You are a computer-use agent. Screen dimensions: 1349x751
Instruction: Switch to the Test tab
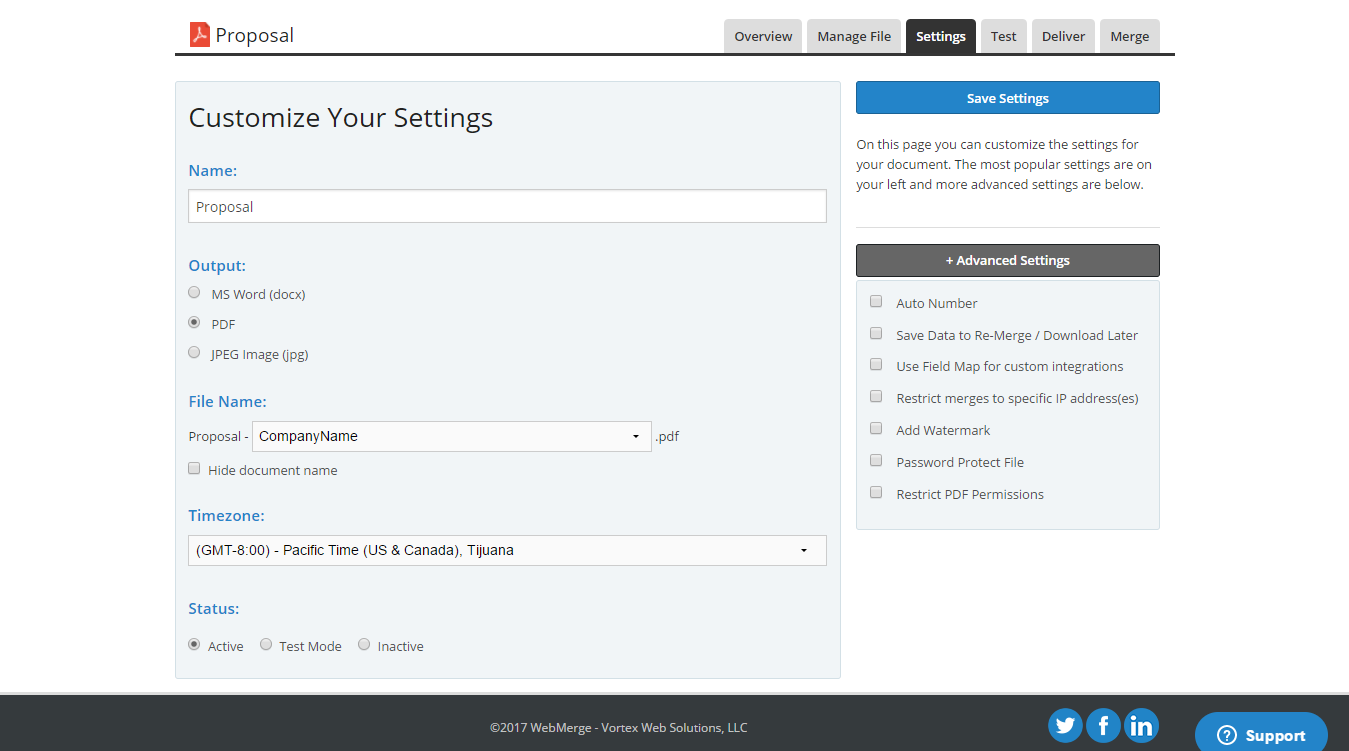(1004, 36)
